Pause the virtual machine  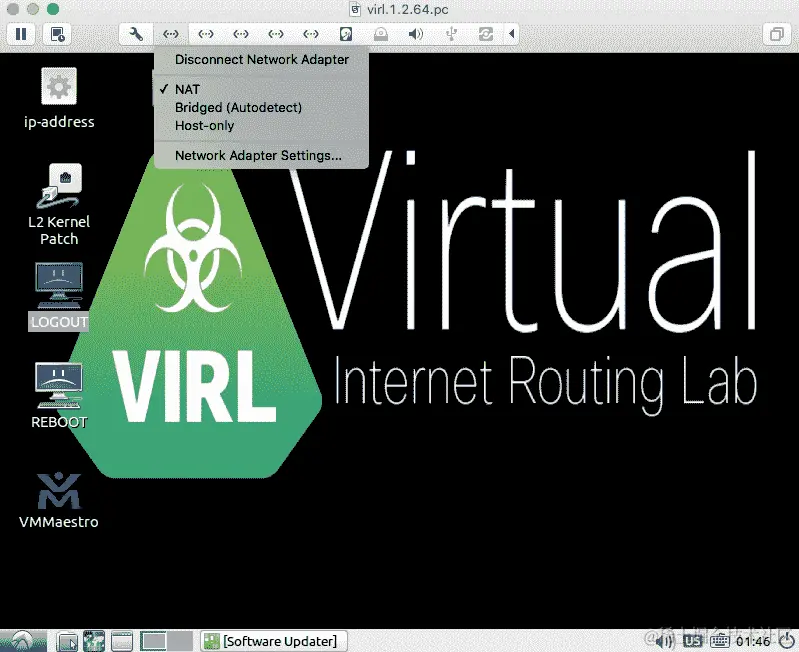tap(21, 34)
